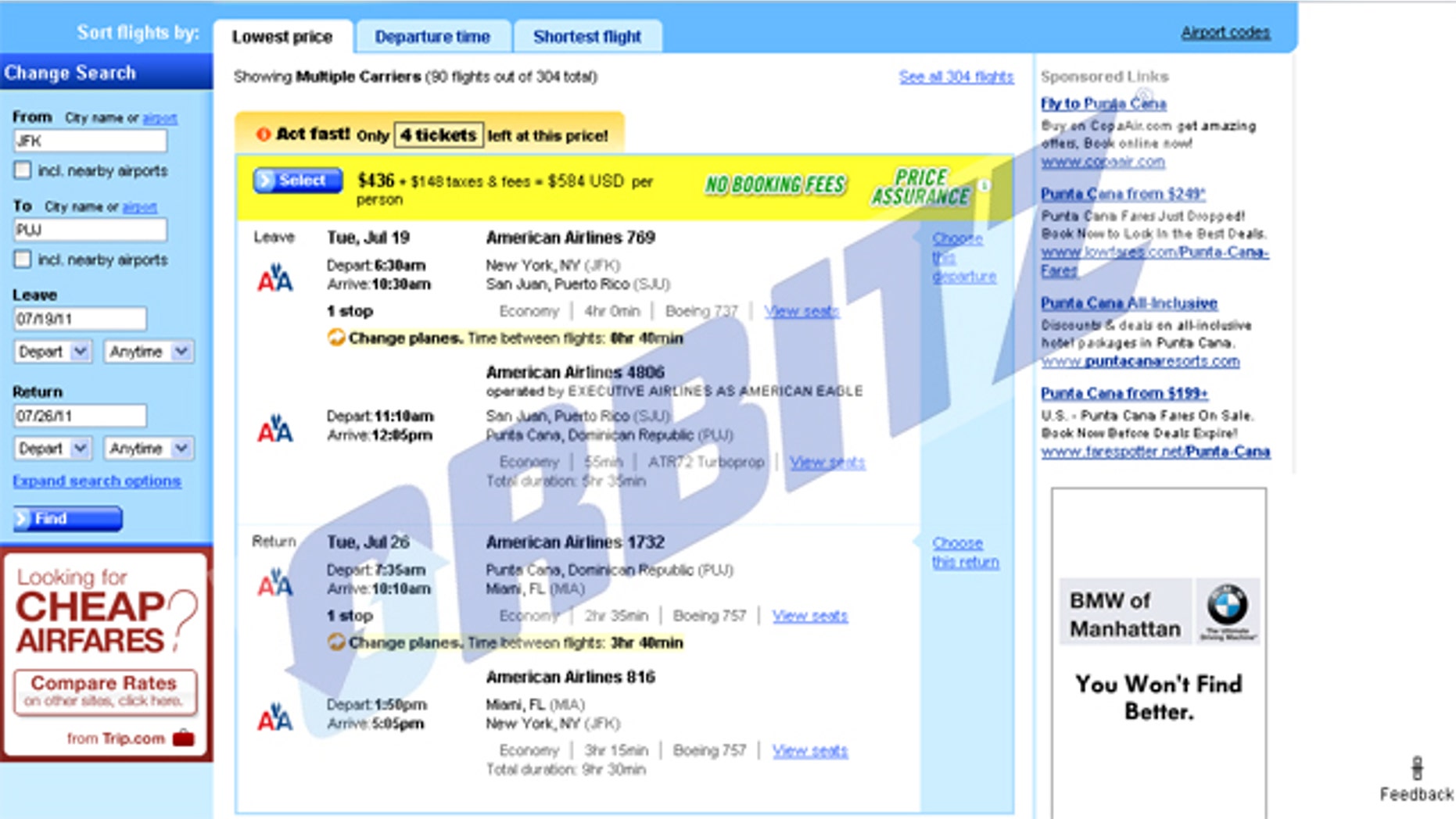Click American Airlines 4806 flight title

576,372
